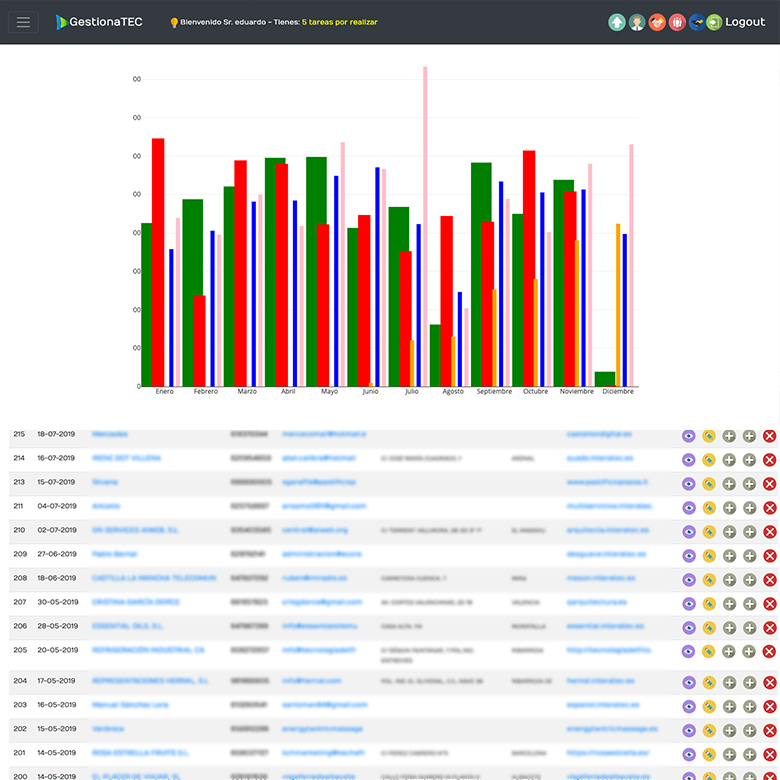Click first gray plus icon on row 211

pyautogui.click(x=729, y=508)
